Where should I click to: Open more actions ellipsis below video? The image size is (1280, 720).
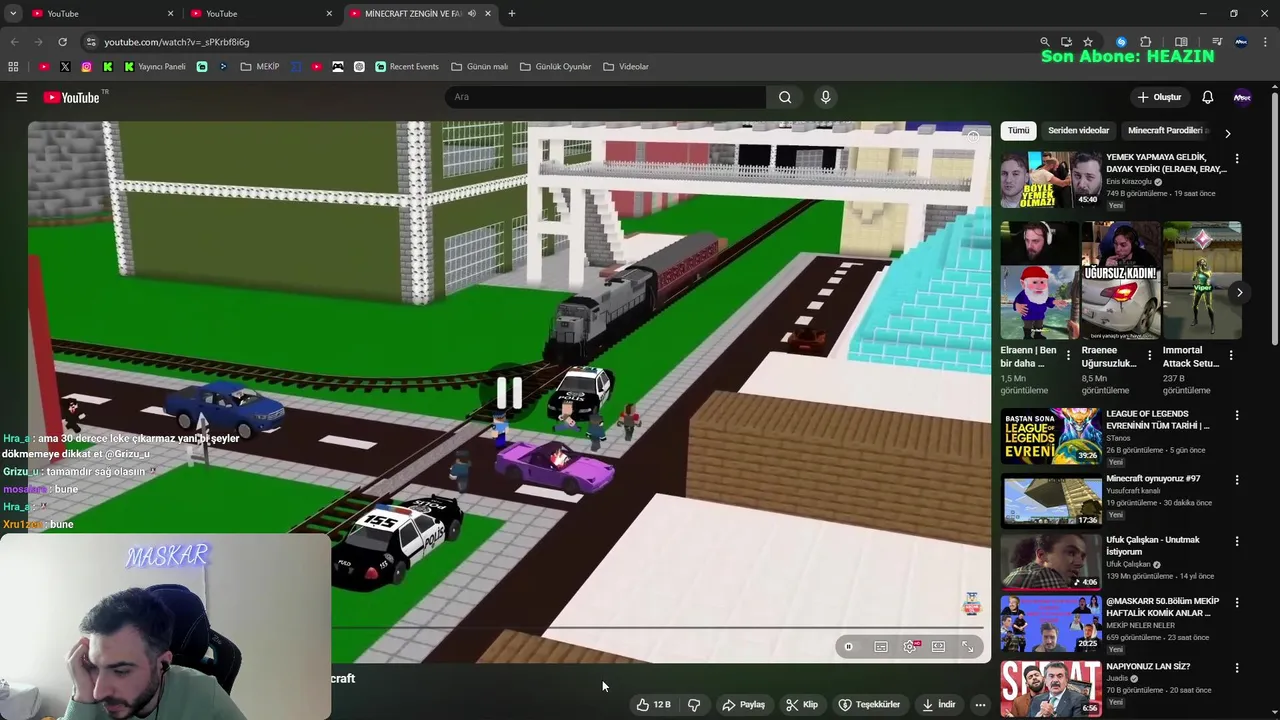click(980, 705)
